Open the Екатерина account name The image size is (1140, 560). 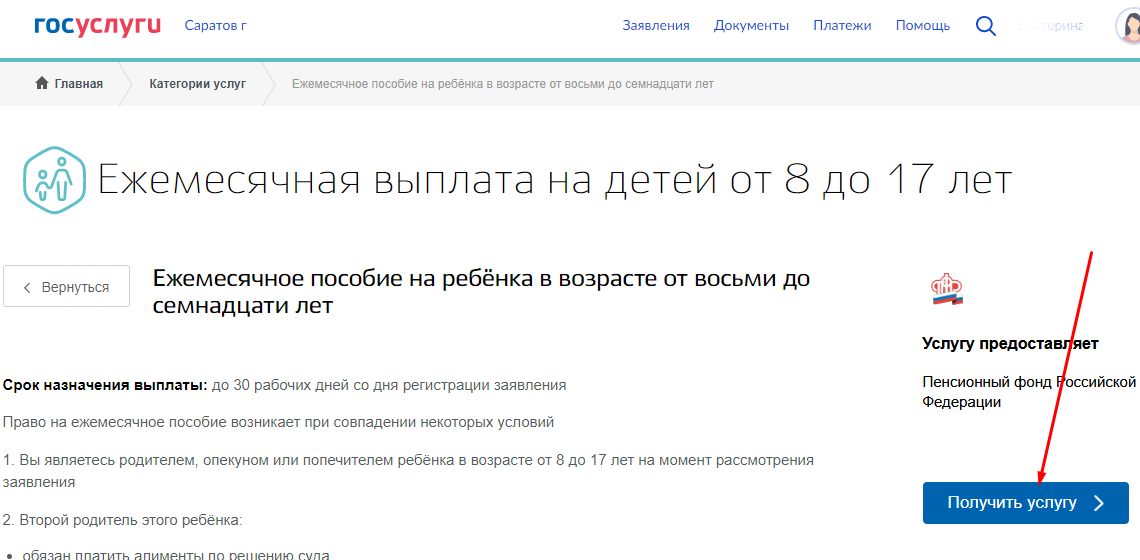tap(1052, 26)
